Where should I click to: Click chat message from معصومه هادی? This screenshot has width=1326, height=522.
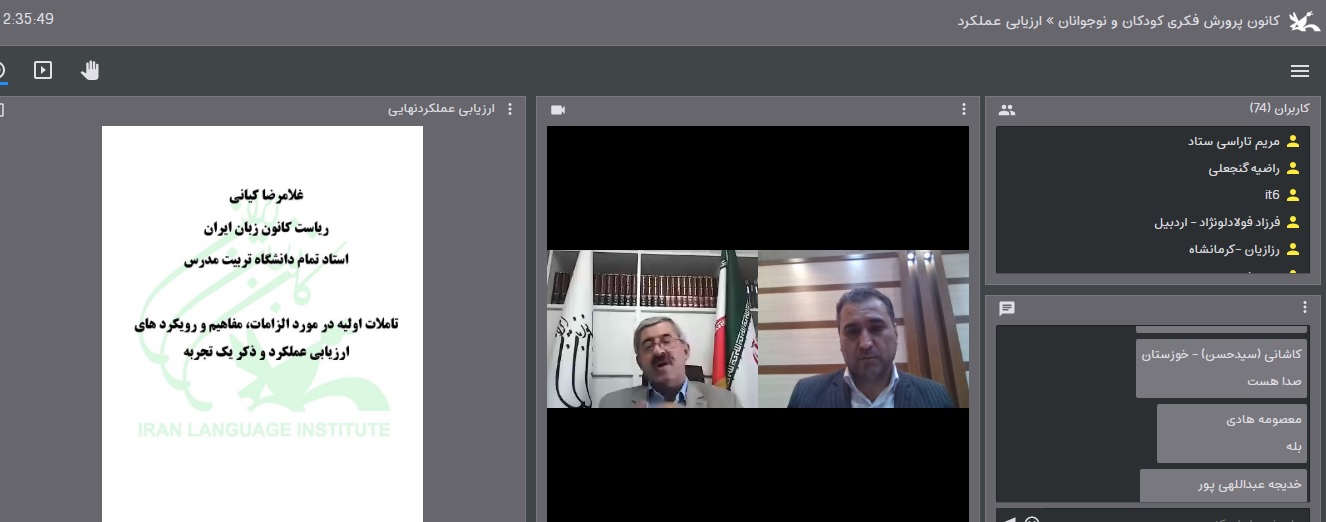tap(1231, 432)
